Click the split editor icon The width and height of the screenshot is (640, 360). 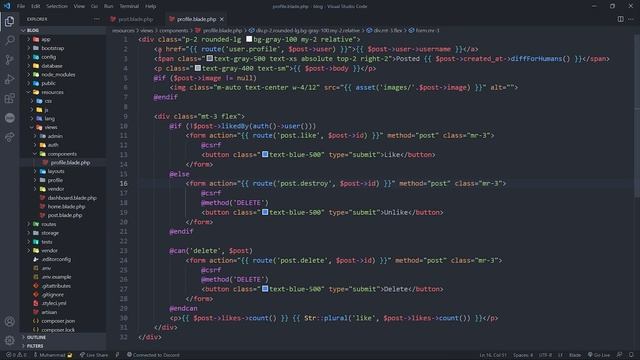pyautogui.click(x=620, y=19)
